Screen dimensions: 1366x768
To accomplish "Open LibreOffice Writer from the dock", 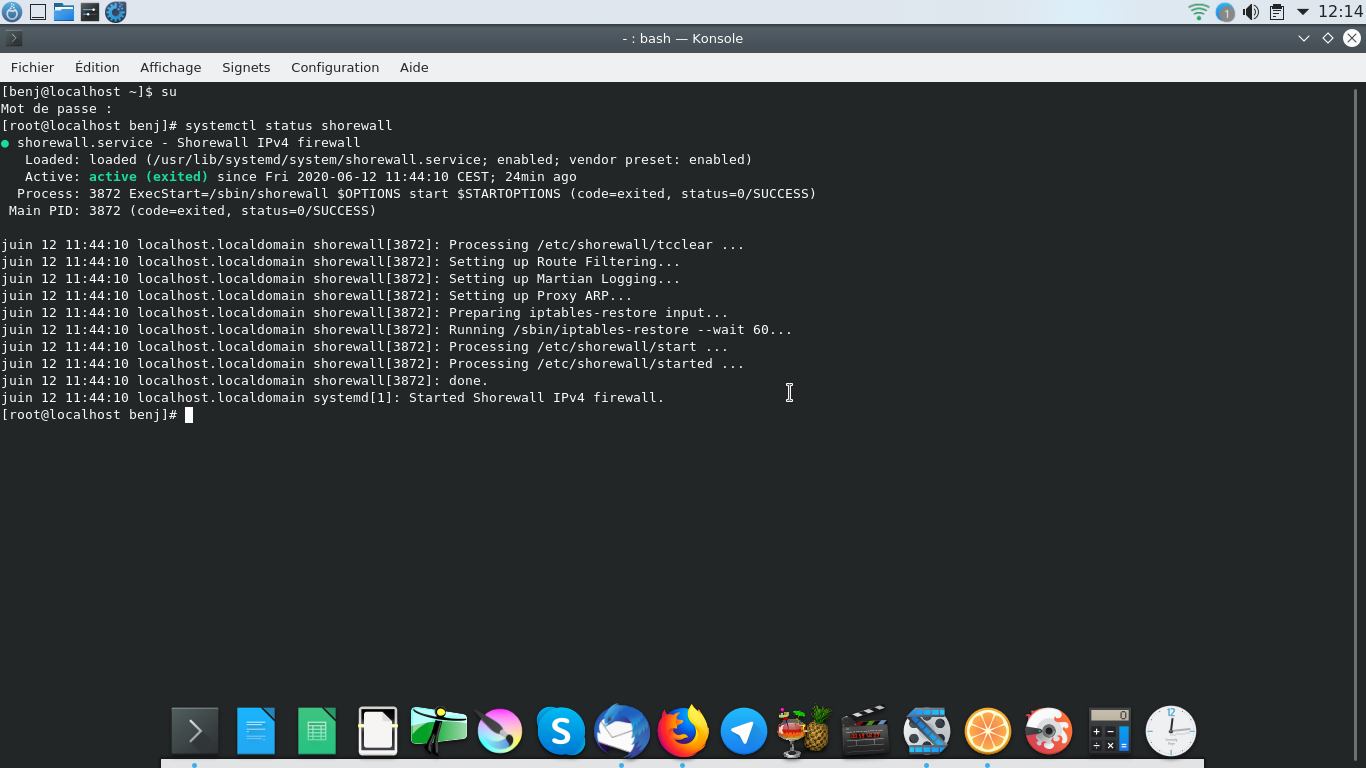I will (256, 731).
